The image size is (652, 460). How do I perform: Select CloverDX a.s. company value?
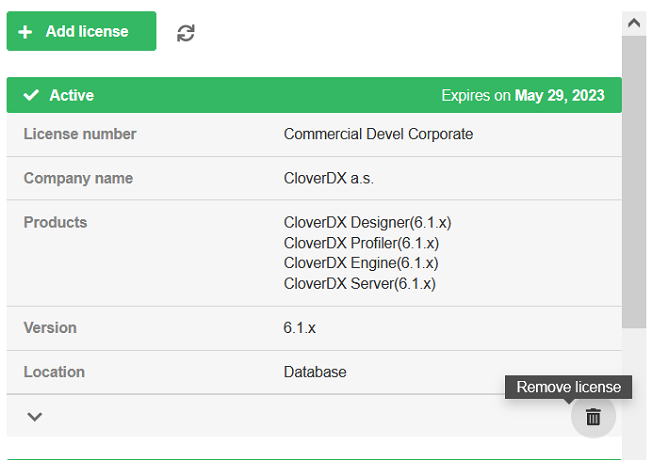click(x=328, y=178)
